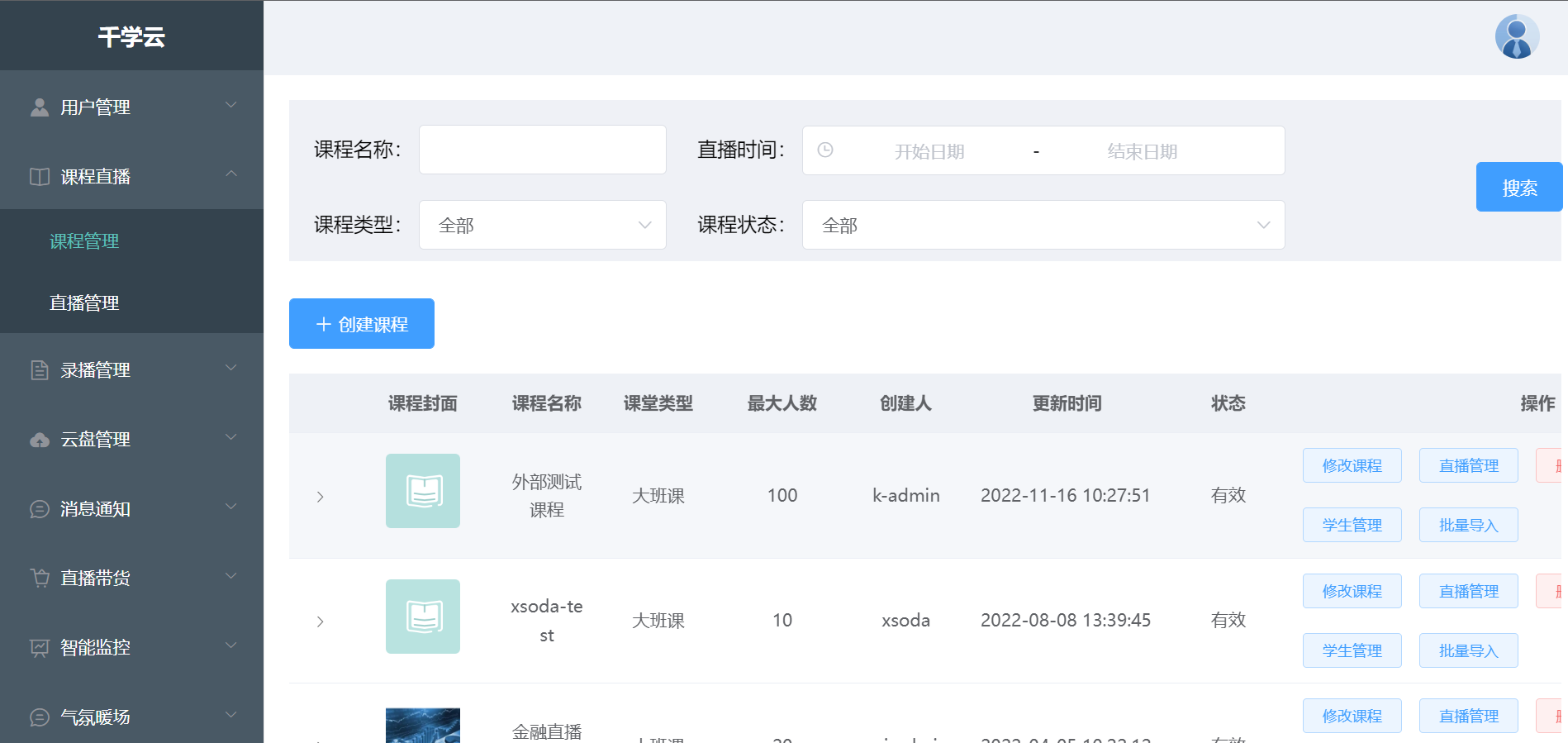The width and height of the screenshot is (1568, 743).
Task: Click 修改课程 for 金融直播
Action: pos(1352,716)
